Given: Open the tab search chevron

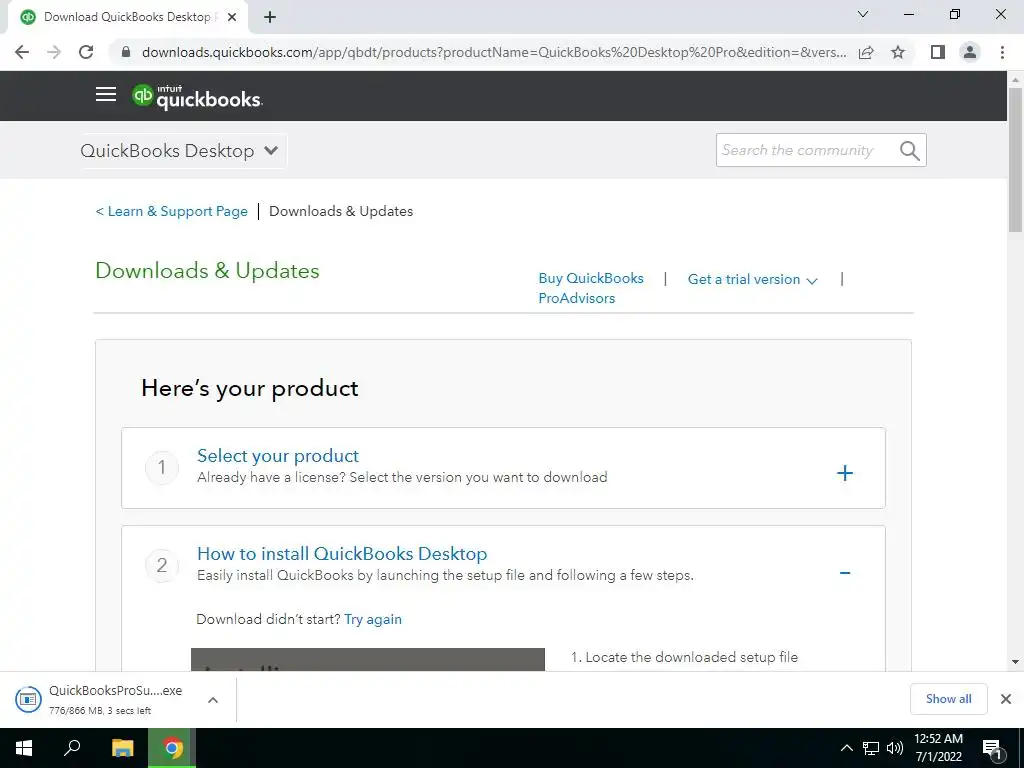Looking at the screenshot, I should point(863,14).
